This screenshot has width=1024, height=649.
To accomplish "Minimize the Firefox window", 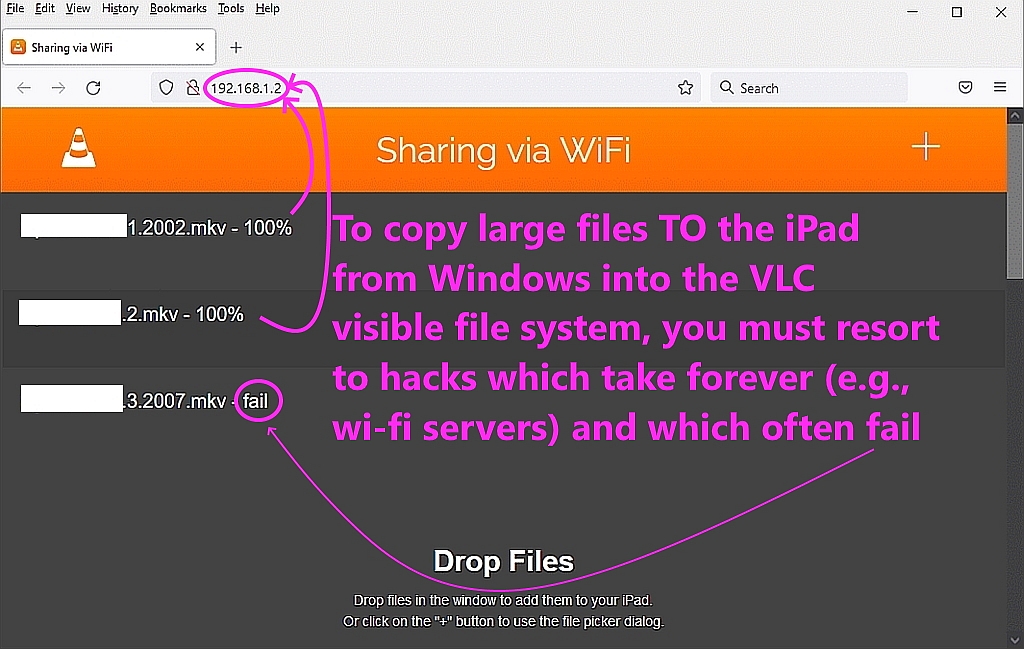I will [x=912, y=12].
